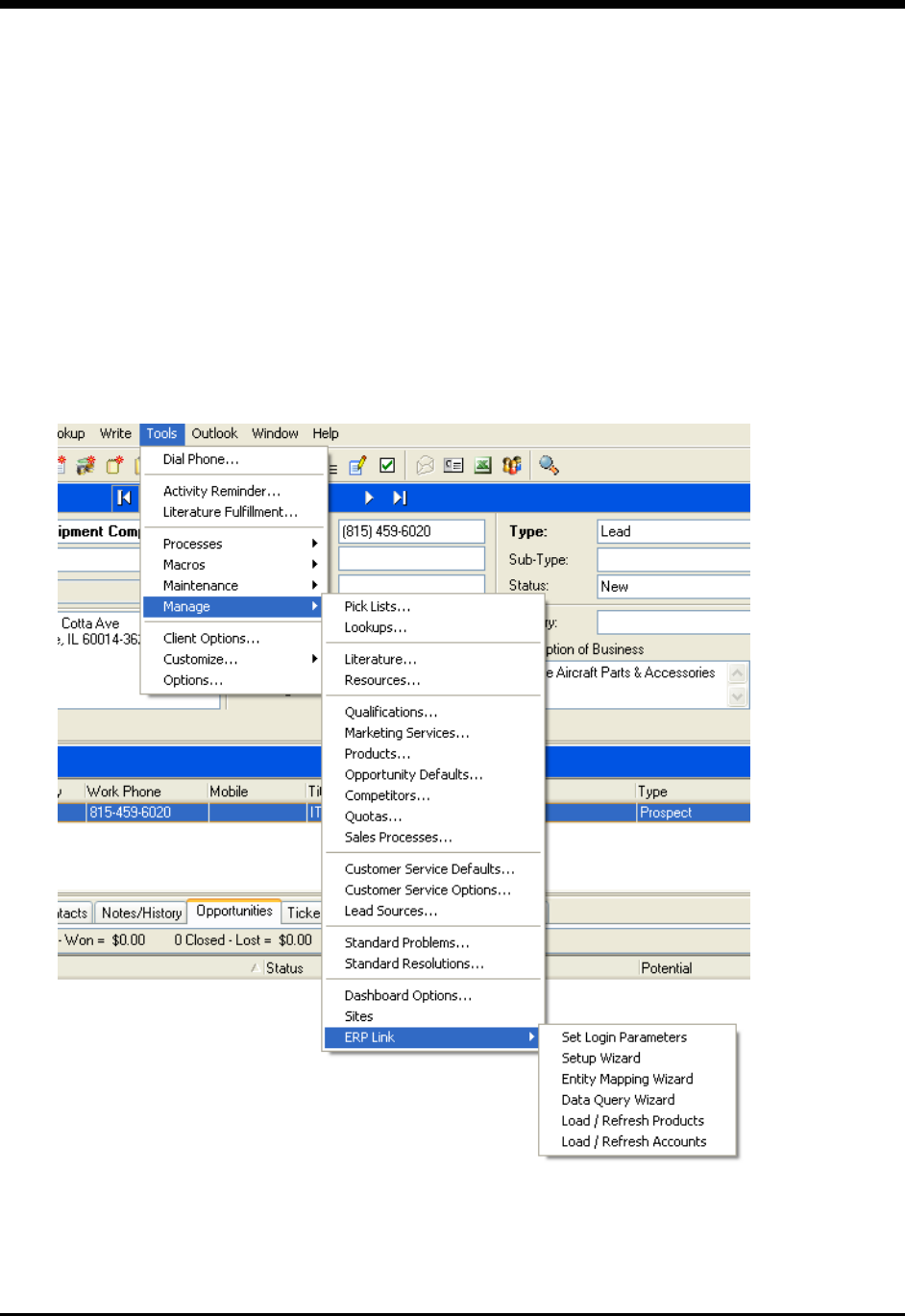Select Sites menu entry
Image resolution: width=905 pixels, height=1316 pixels.
point(432,1016)
